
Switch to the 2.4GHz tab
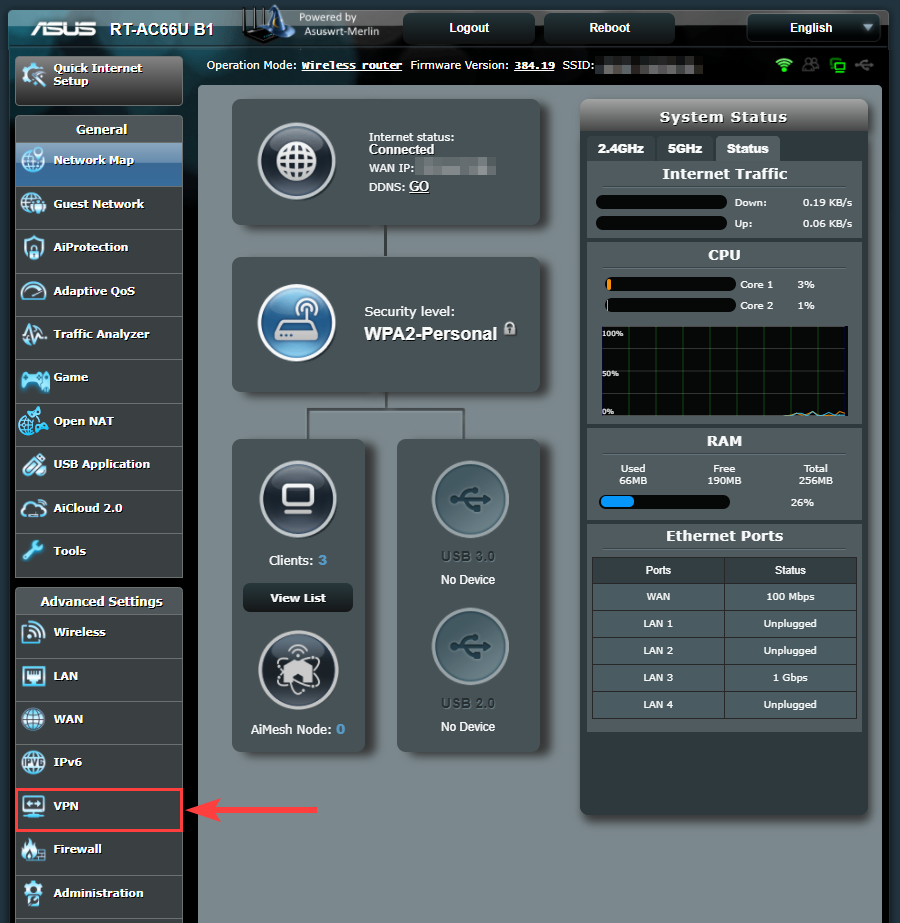pyautogui.click(x=620, y=148)
